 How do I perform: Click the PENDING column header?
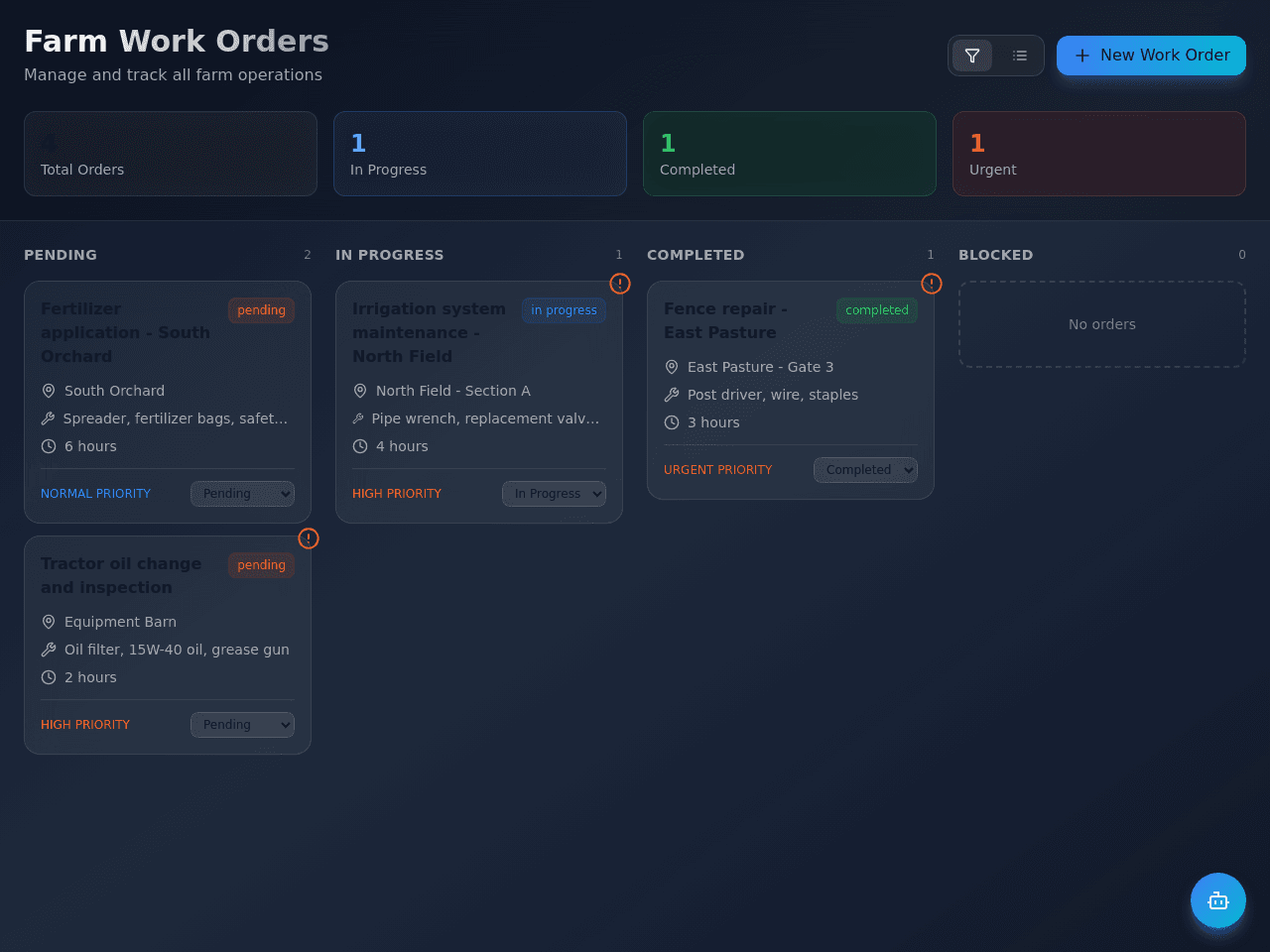tap(61, 255)
